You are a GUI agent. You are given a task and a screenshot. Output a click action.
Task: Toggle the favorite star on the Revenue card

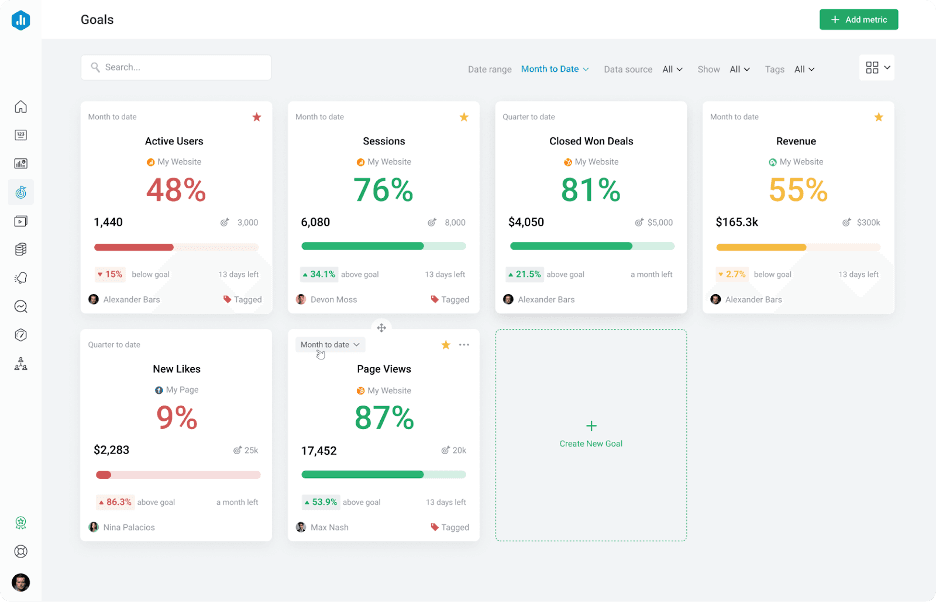coord(879,117)
